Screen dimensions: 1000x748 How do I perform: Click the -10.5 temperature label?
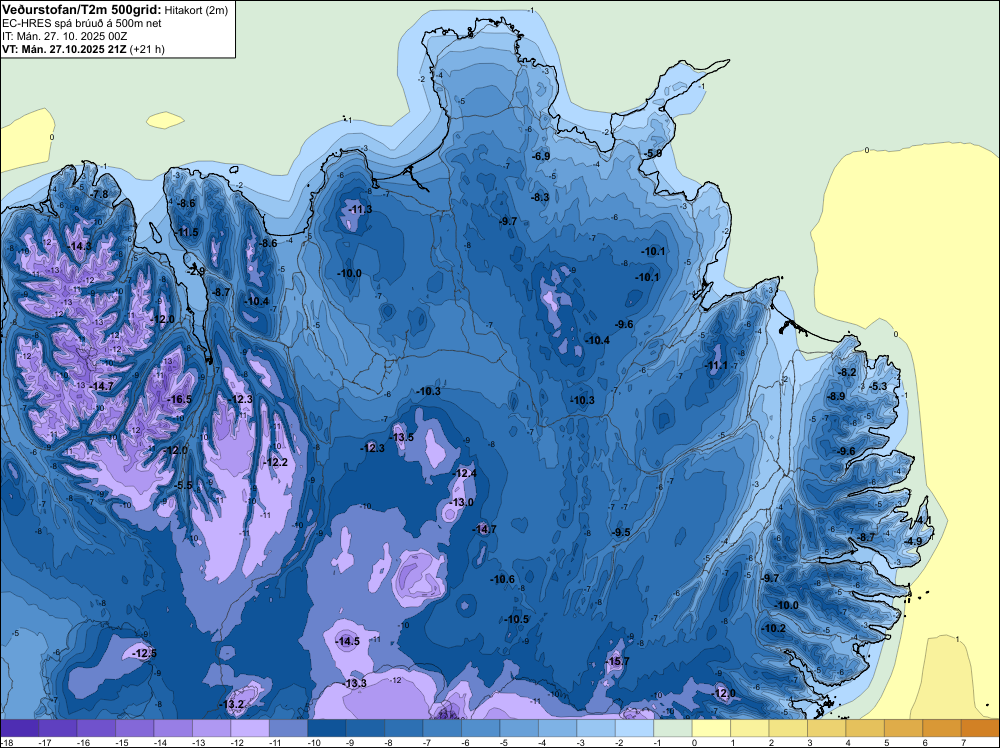click(517, 619)
